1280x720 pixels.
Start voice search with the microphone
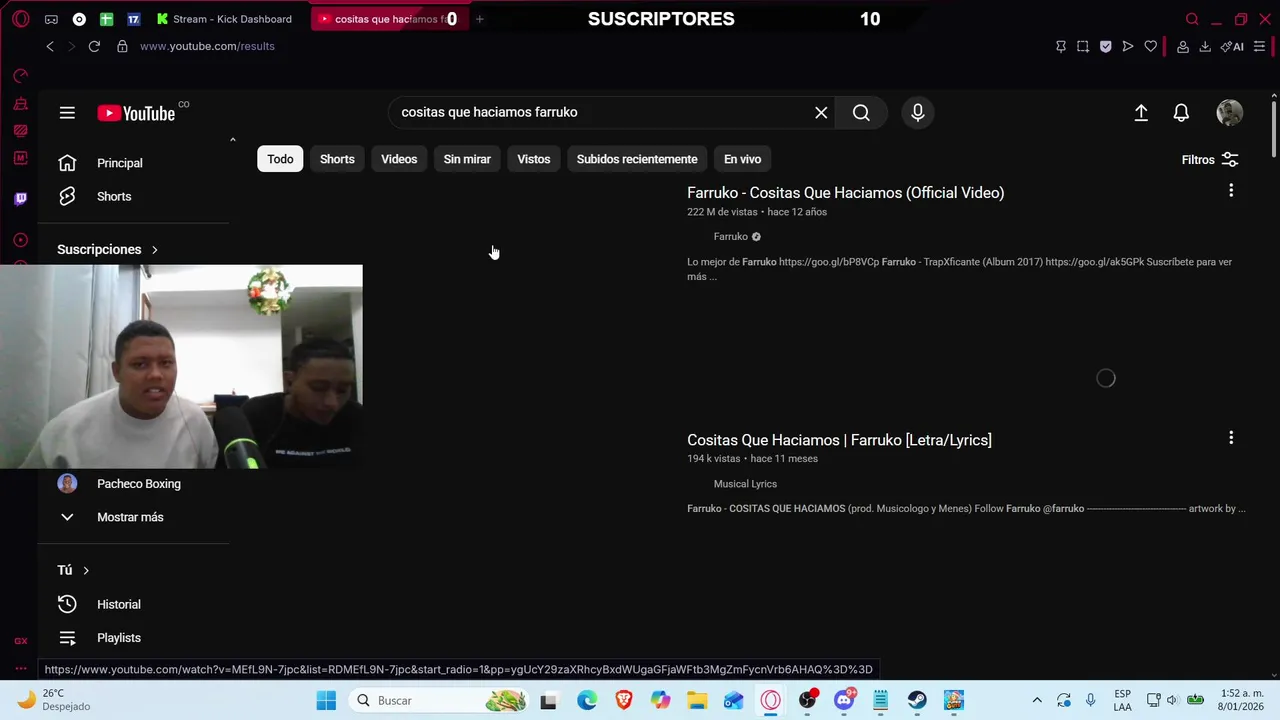[917, 113]
